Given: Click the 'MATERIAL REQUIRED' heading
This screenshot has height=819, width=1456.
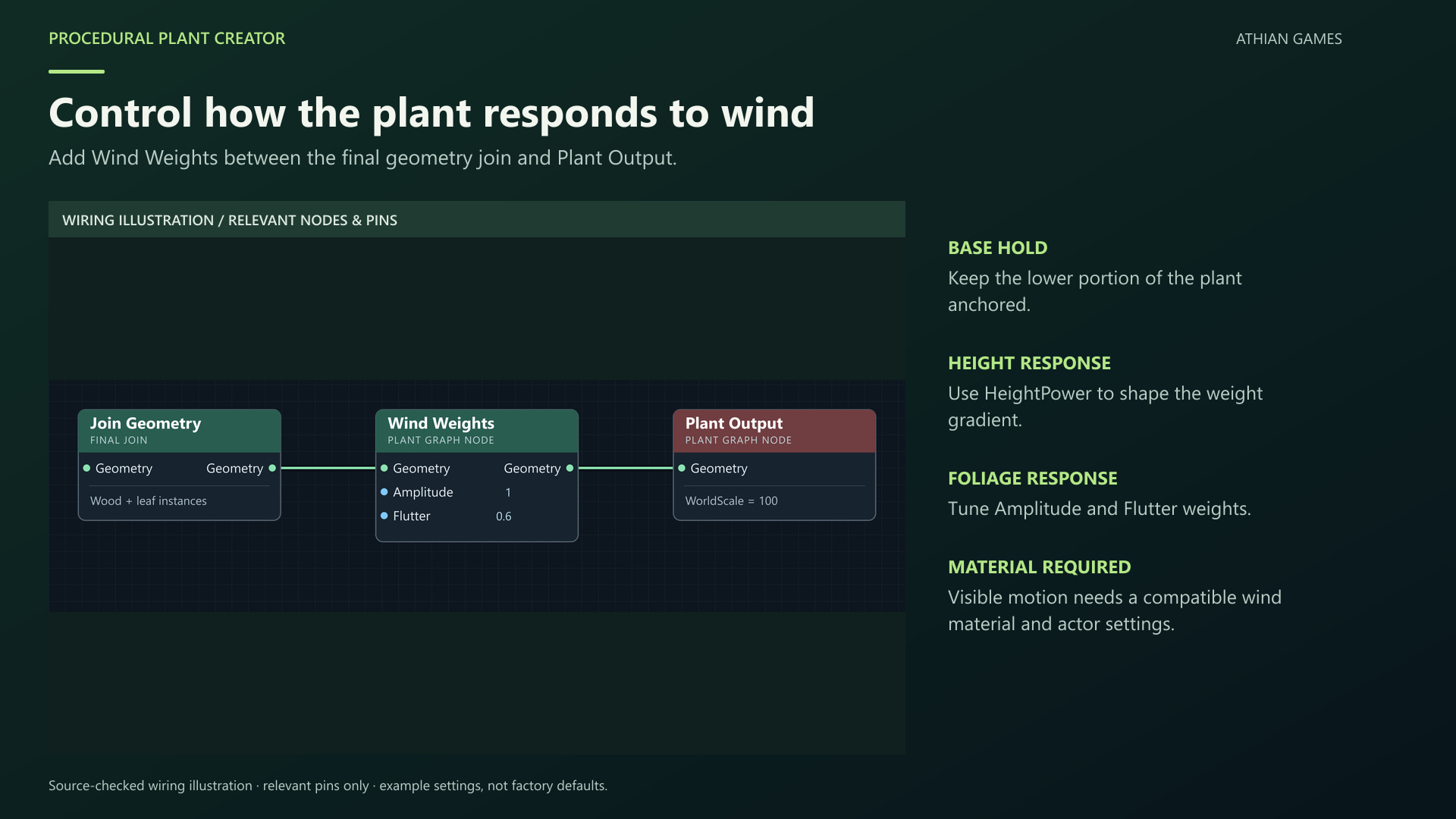Looking at the screenshot, I should coord(1040,567).
